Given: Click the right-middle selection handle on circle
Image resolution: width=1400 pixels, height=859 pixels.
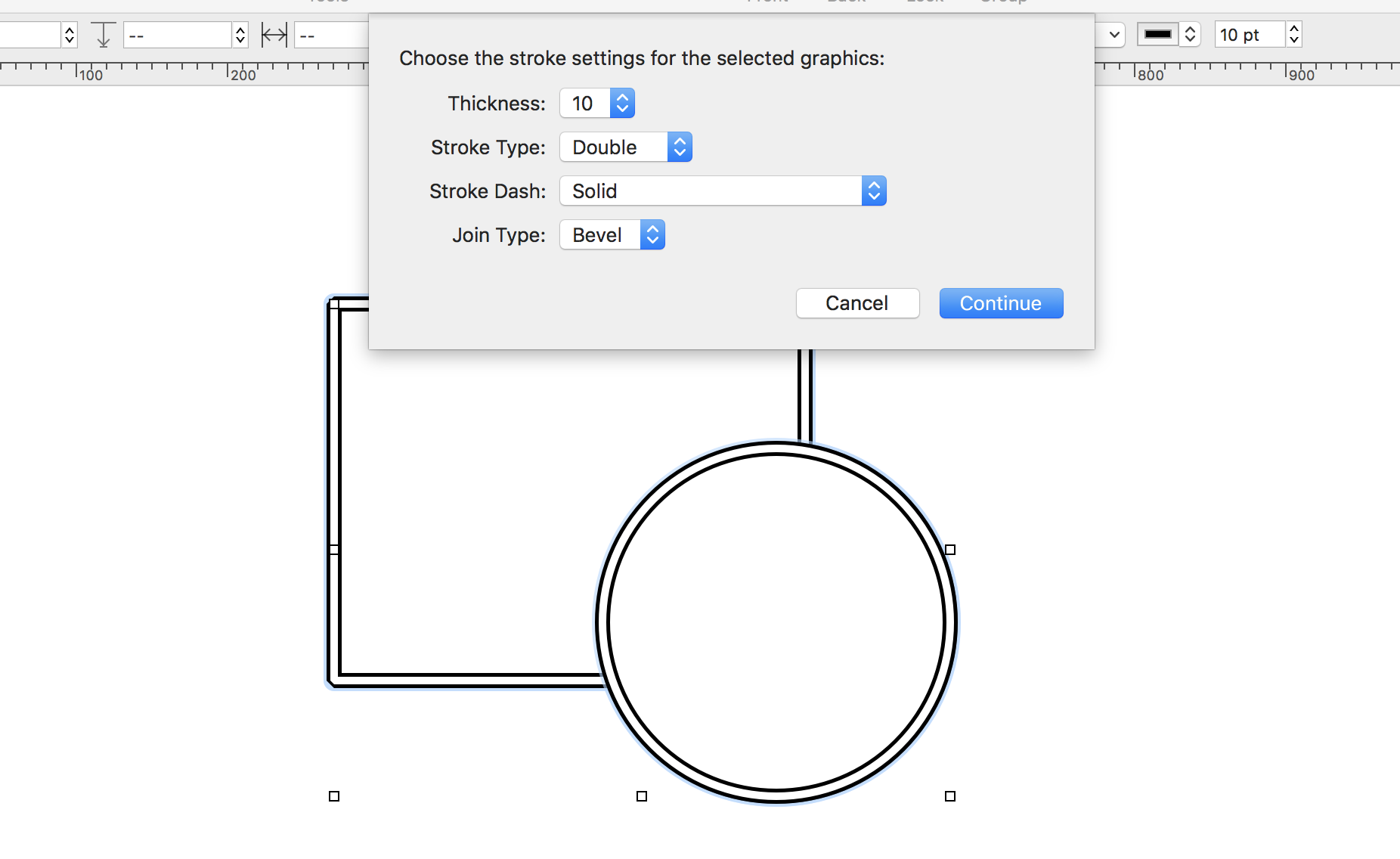Looking at the screenshot, I should 950,550.
